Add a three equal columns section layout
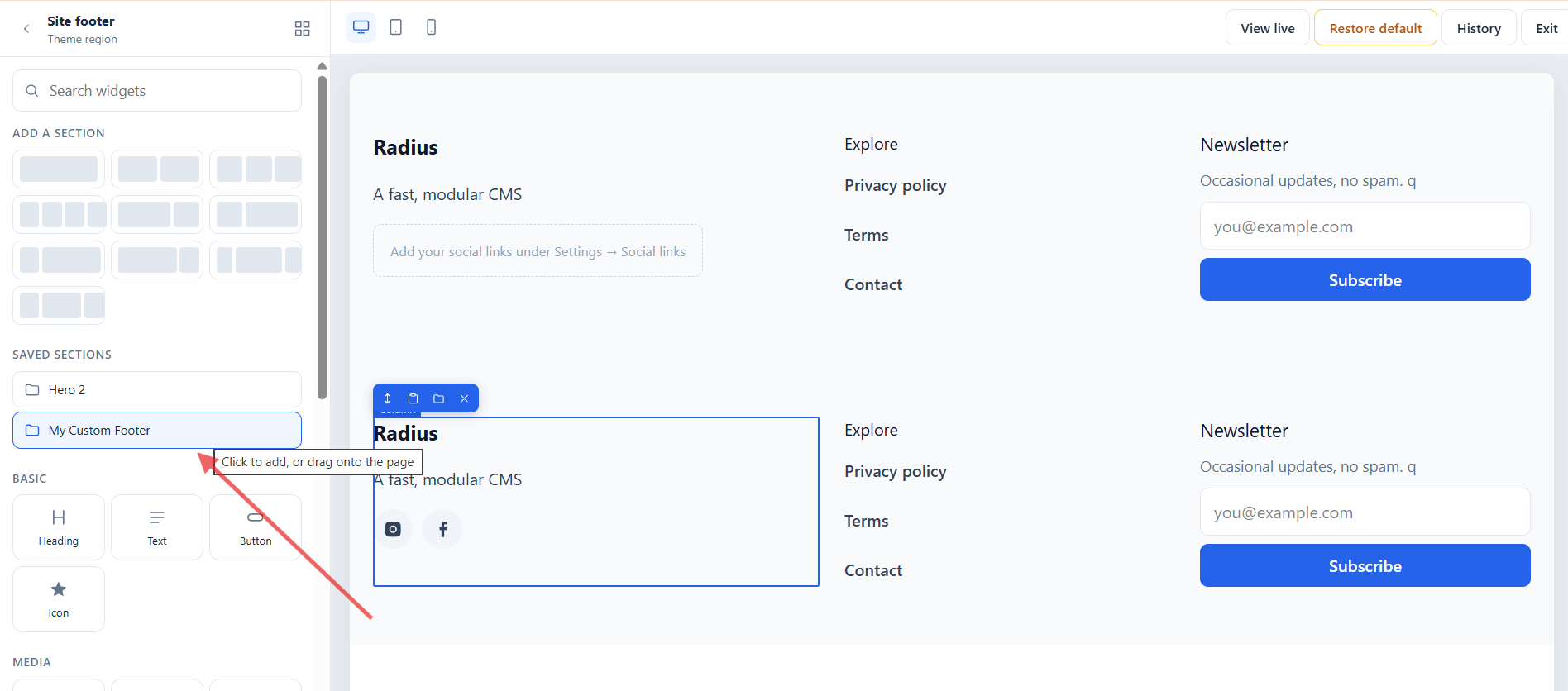The width and height of the screenshot is (1568, 691). pos(256,169)
